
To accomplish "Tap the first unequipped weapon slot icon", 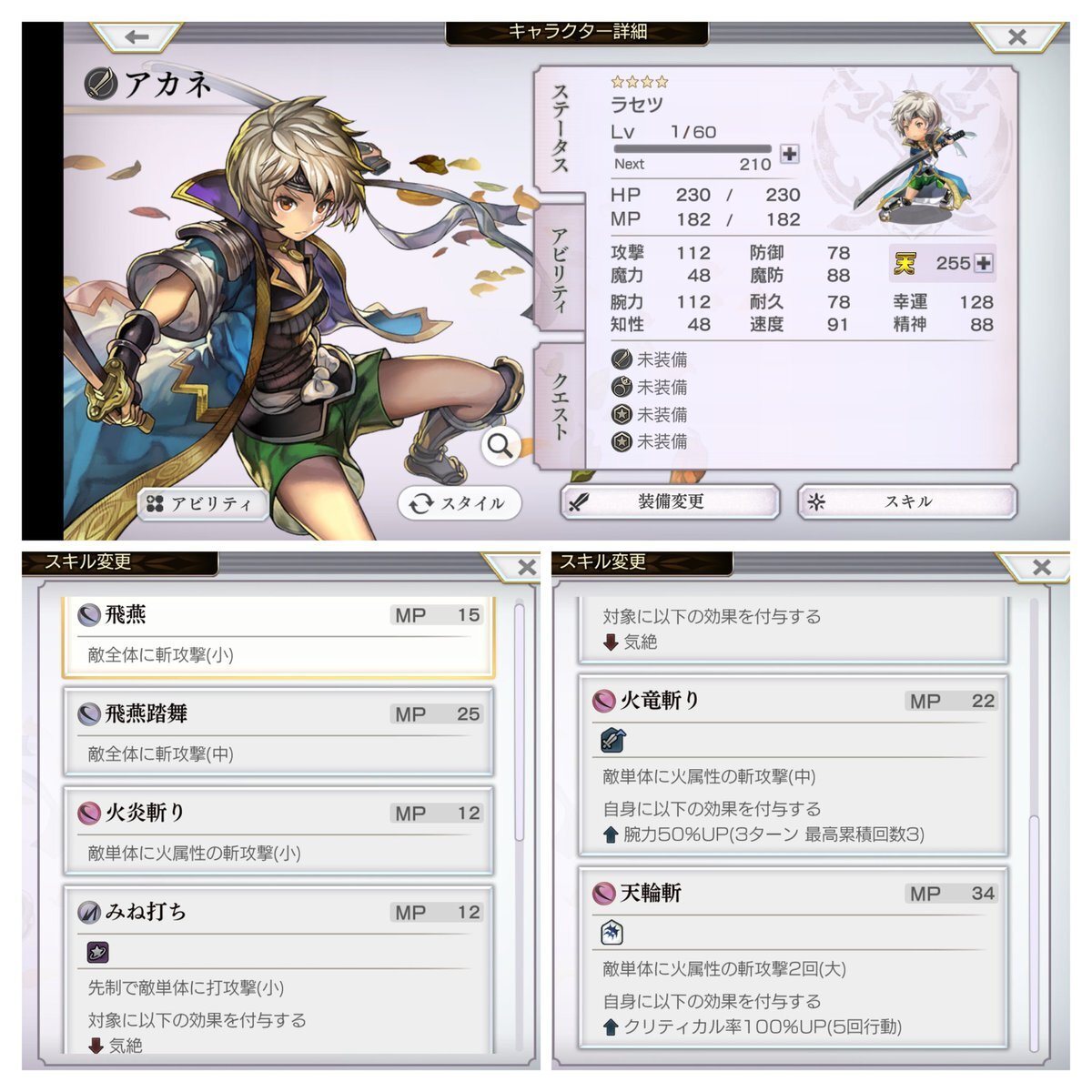I will pos(622,359).
